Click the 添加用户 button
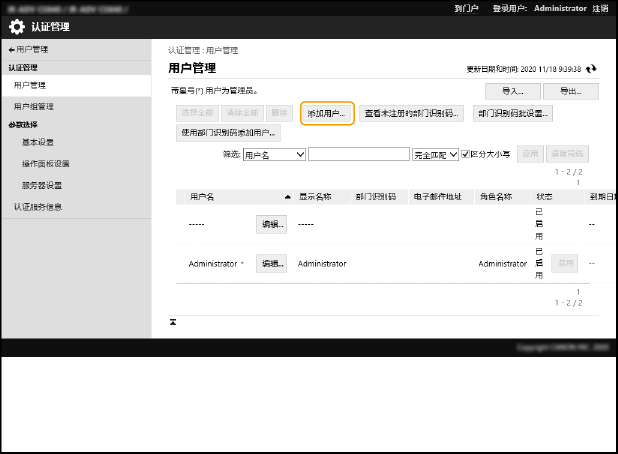Viewport: 618px width, 454px height. click(x=327, y=114)
